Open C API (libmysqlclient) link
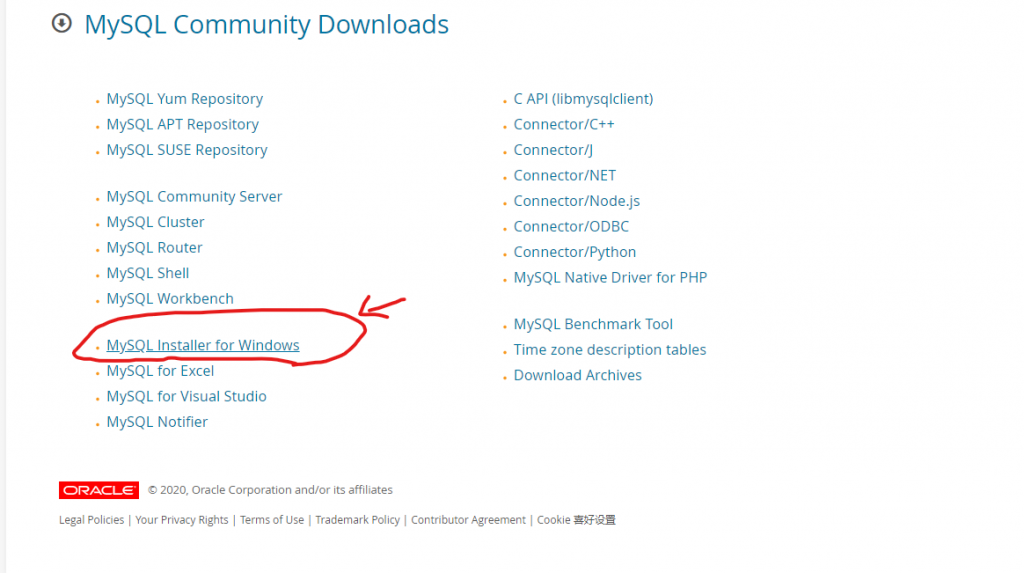 583,99
